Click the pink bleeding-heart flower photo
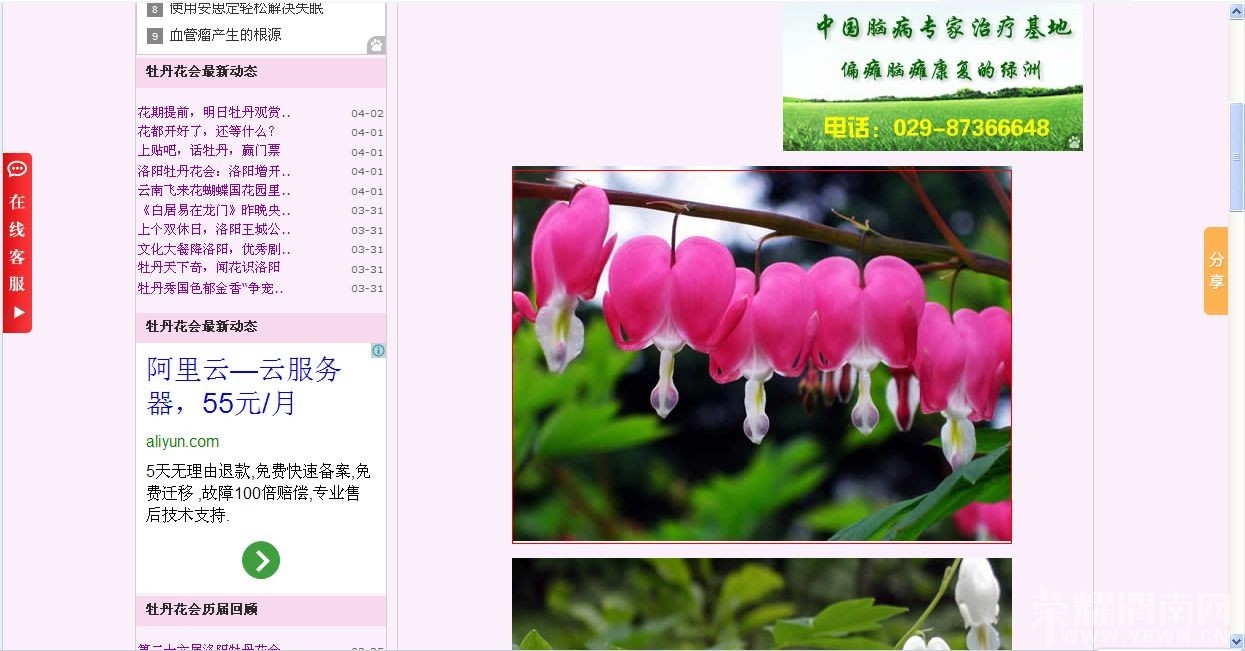 click(x=761, y=353)
